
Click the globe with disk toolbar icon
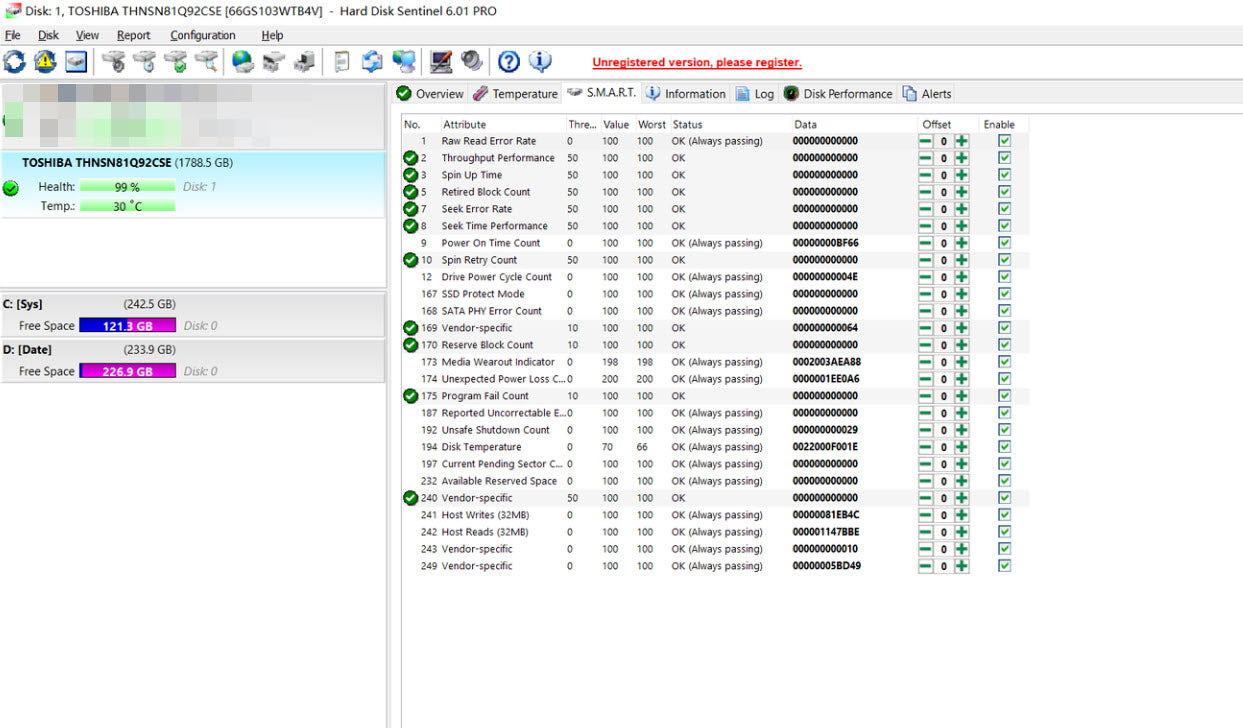pos(242,62)
